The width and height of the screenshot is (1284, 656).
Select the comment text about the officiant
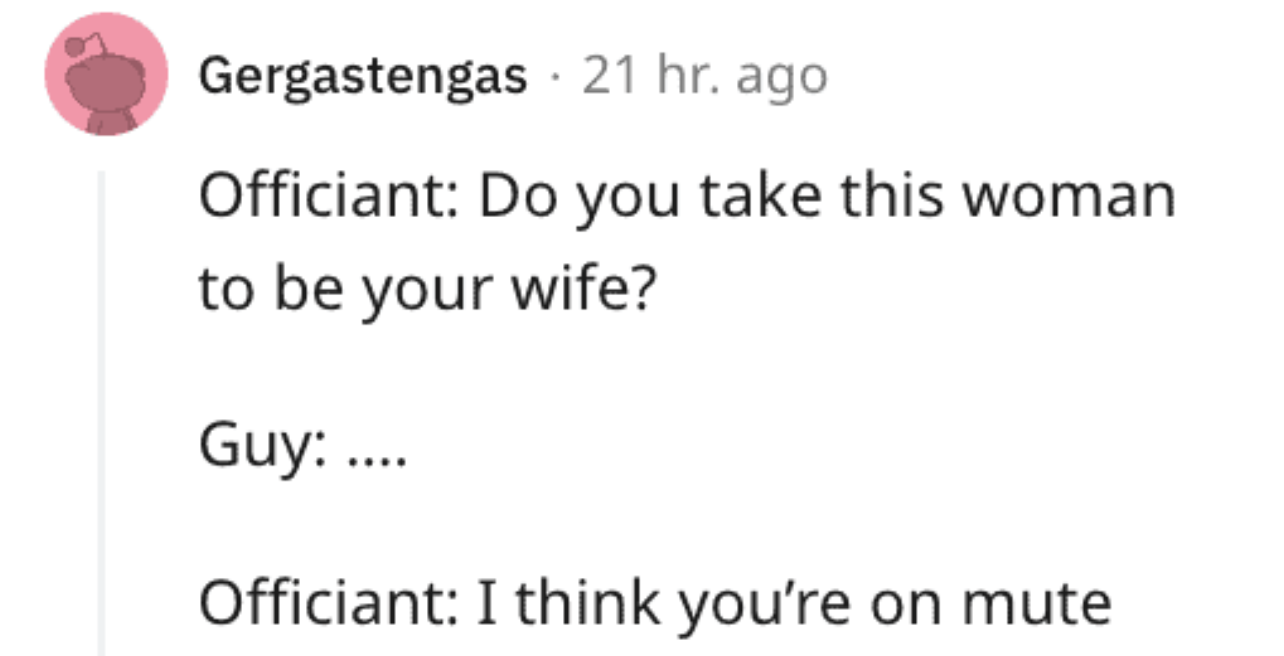tap(688, 194)
